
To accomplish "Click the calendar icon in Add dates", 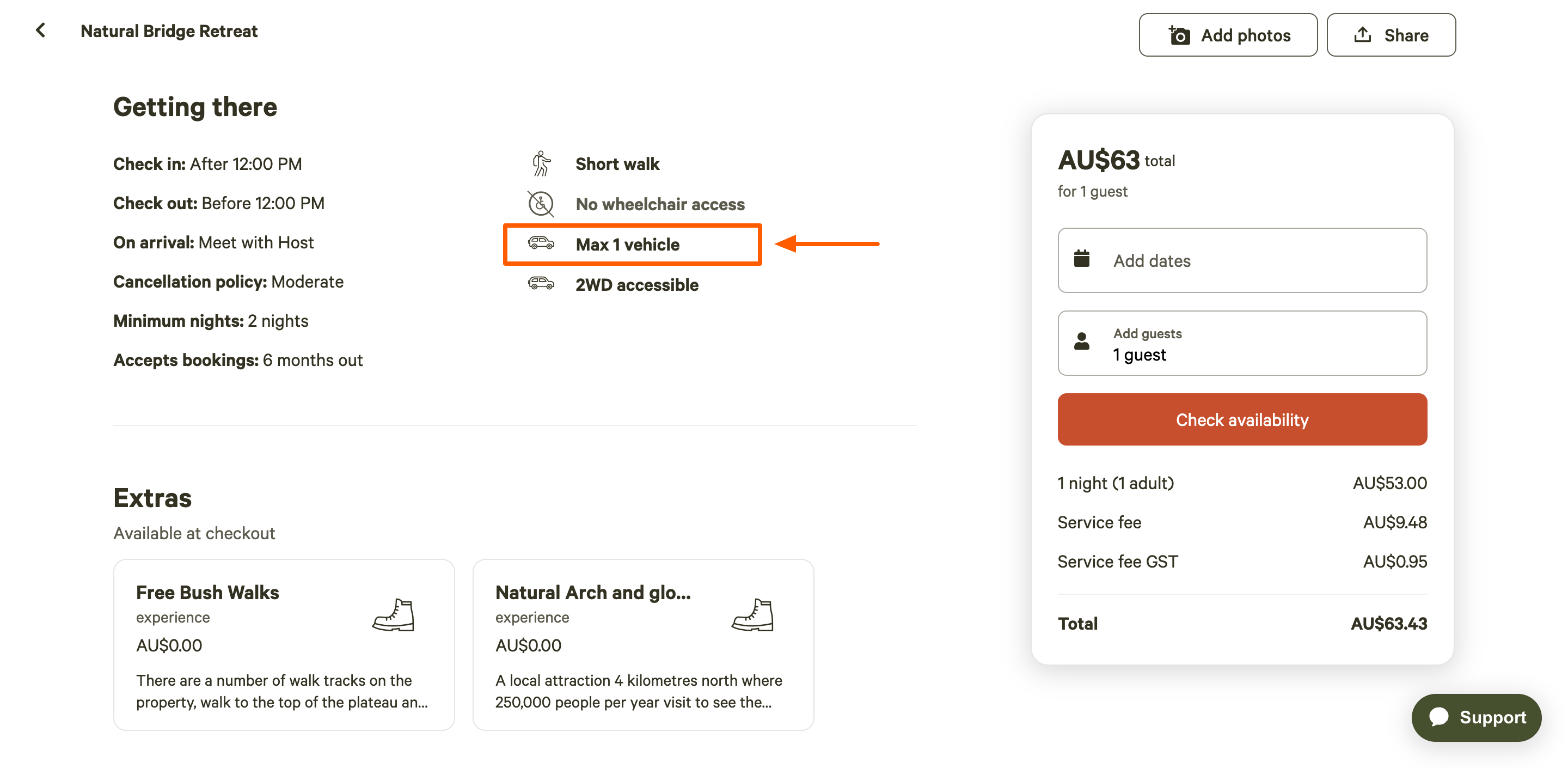I will pyautogui.click(x=1082, y=259).
